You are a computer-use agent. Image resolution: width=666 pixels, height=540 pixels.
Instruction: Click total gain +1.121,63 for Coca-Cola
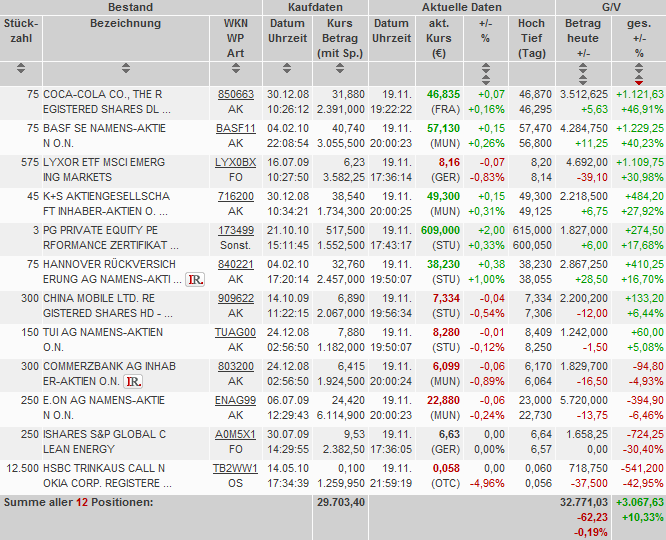point(640,94)
